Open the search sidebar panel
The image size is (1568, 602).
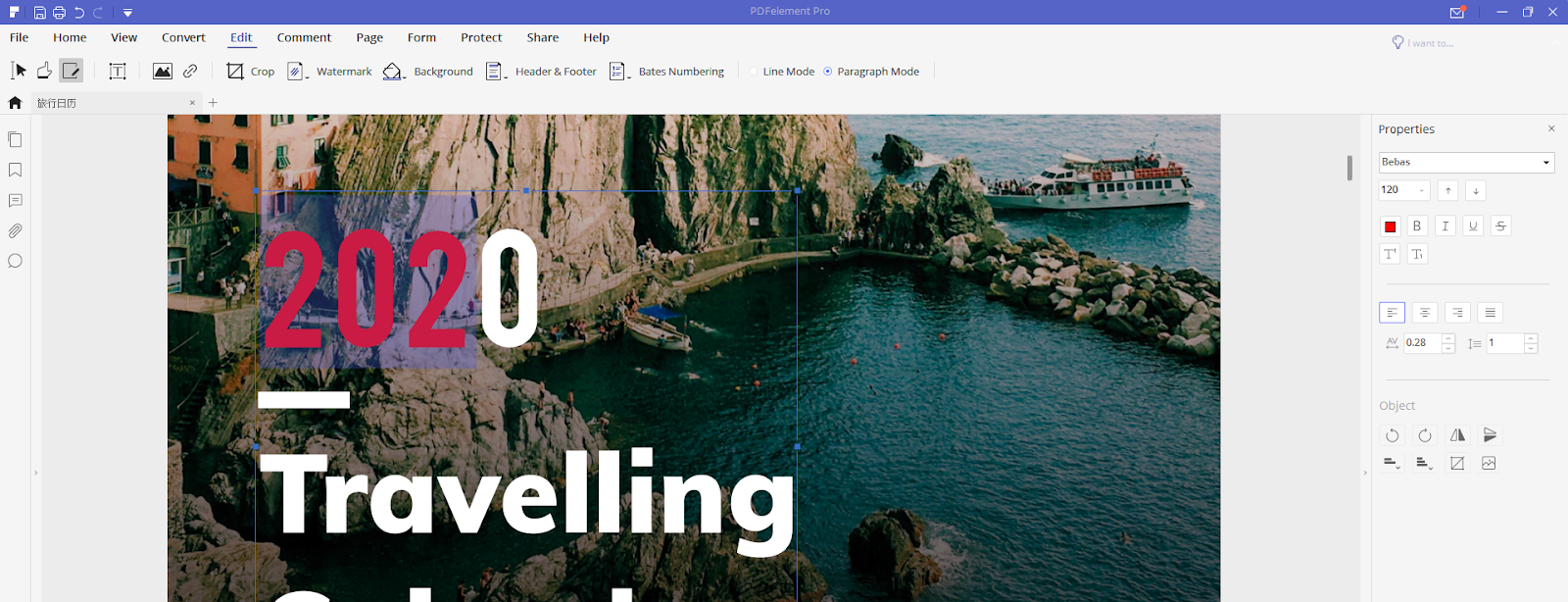pyautogui.click(x=15, y=261)
